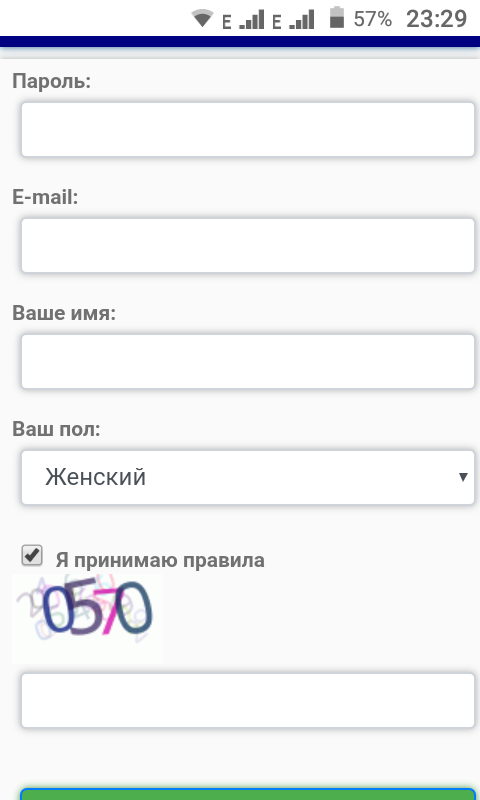The height and width of the screenshot is (800, 480).
Task: Tap the battery icon in status bar
Action: pyautogui.click(x=337, y=17)
